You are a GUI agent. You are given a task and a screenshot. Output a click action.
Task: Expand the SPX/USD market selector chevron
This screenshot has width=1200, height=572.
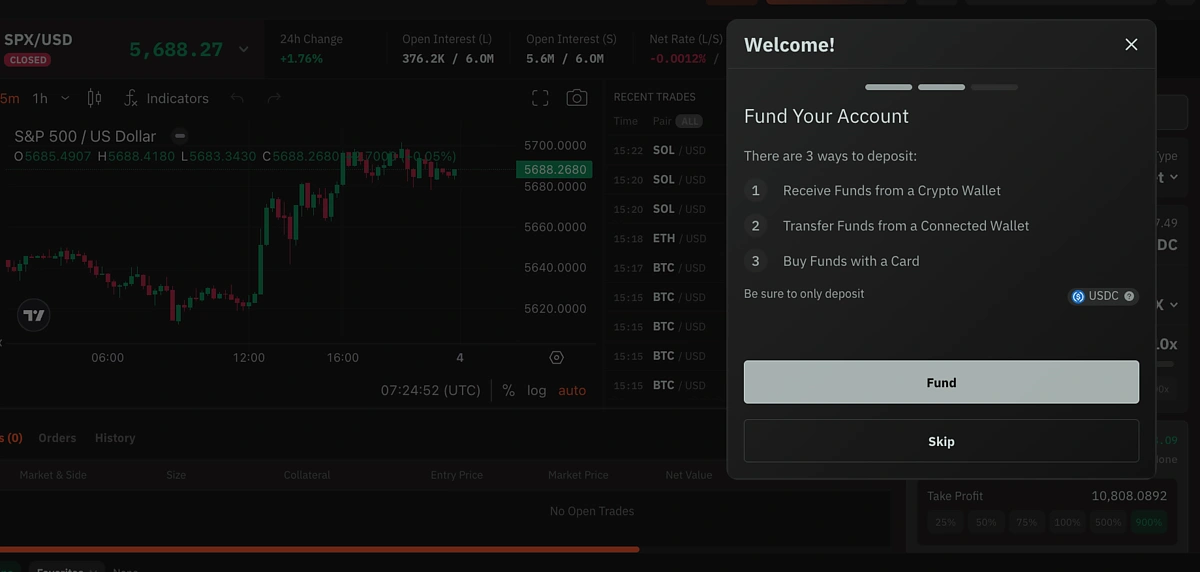(x=243, y=49)
